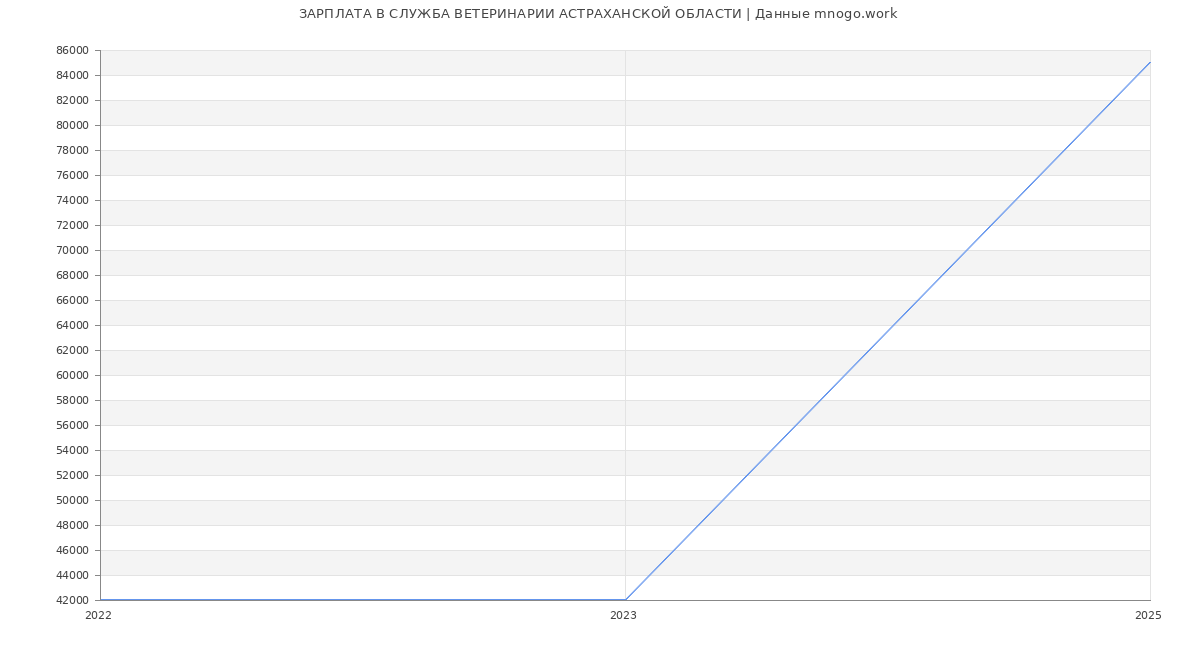Click the 70000 y-axis label

73,251
